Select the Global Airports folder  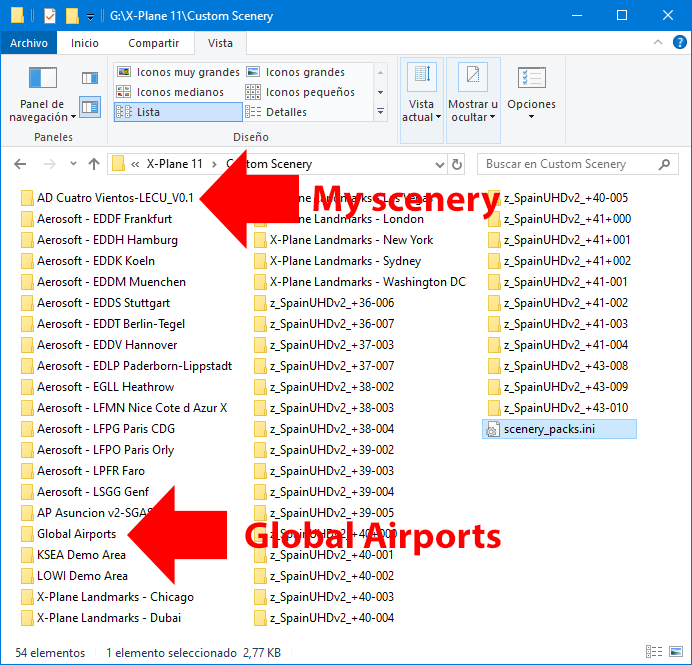click(68, 534)
